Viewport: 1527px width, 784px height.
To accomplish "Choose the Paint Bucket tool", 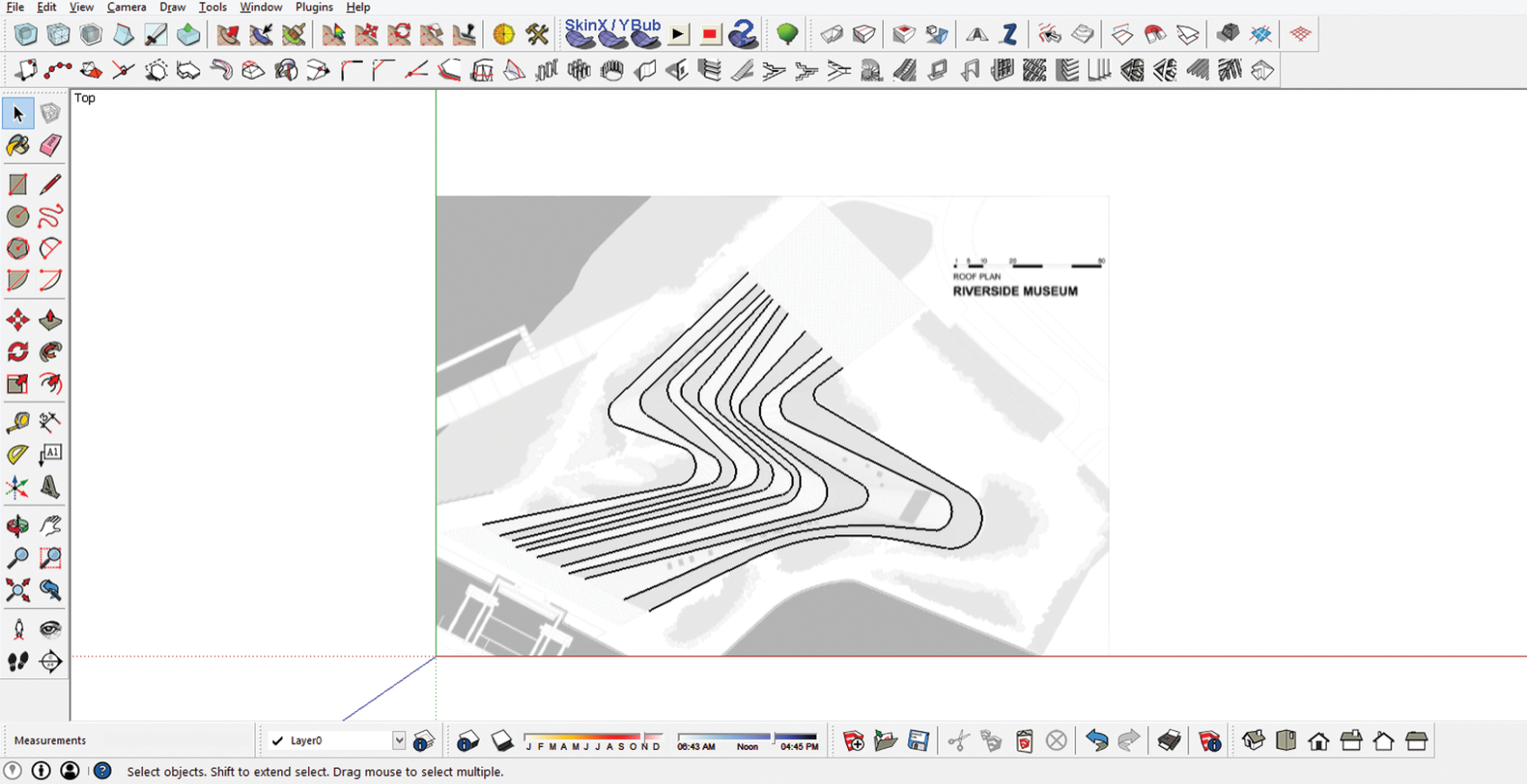I will pos(18,145).
